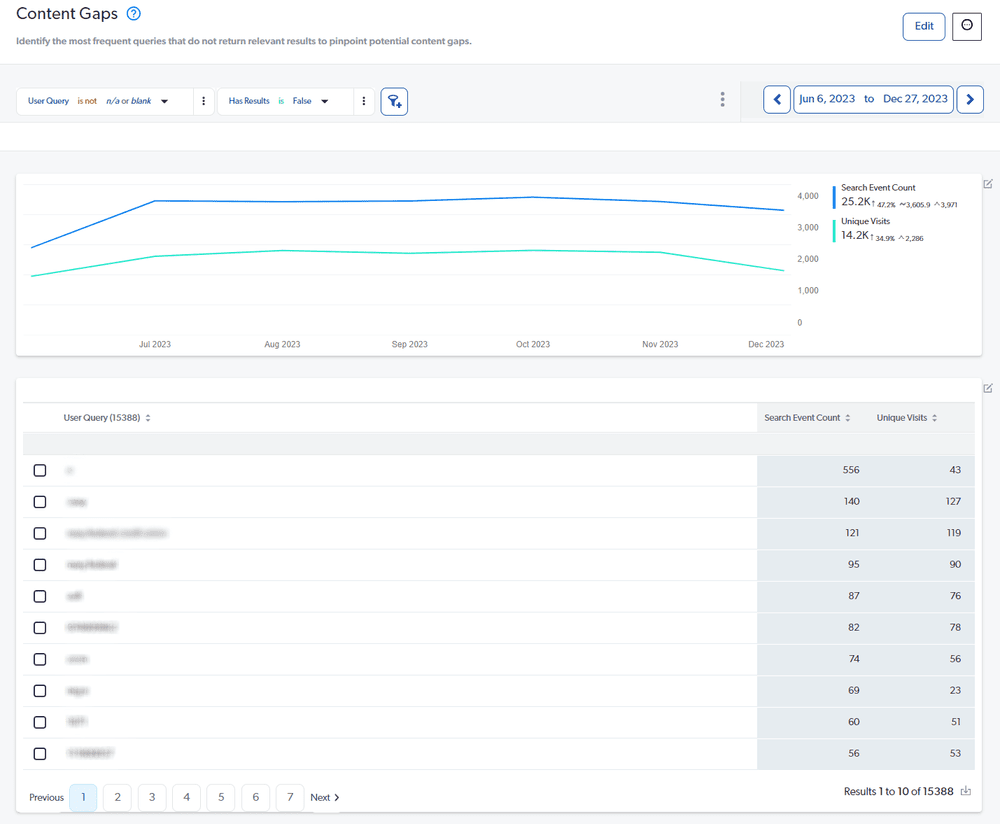1000x824 pixels.
Task: Go to previous date range
Action: pyautogui.click(x=777, y=99)
